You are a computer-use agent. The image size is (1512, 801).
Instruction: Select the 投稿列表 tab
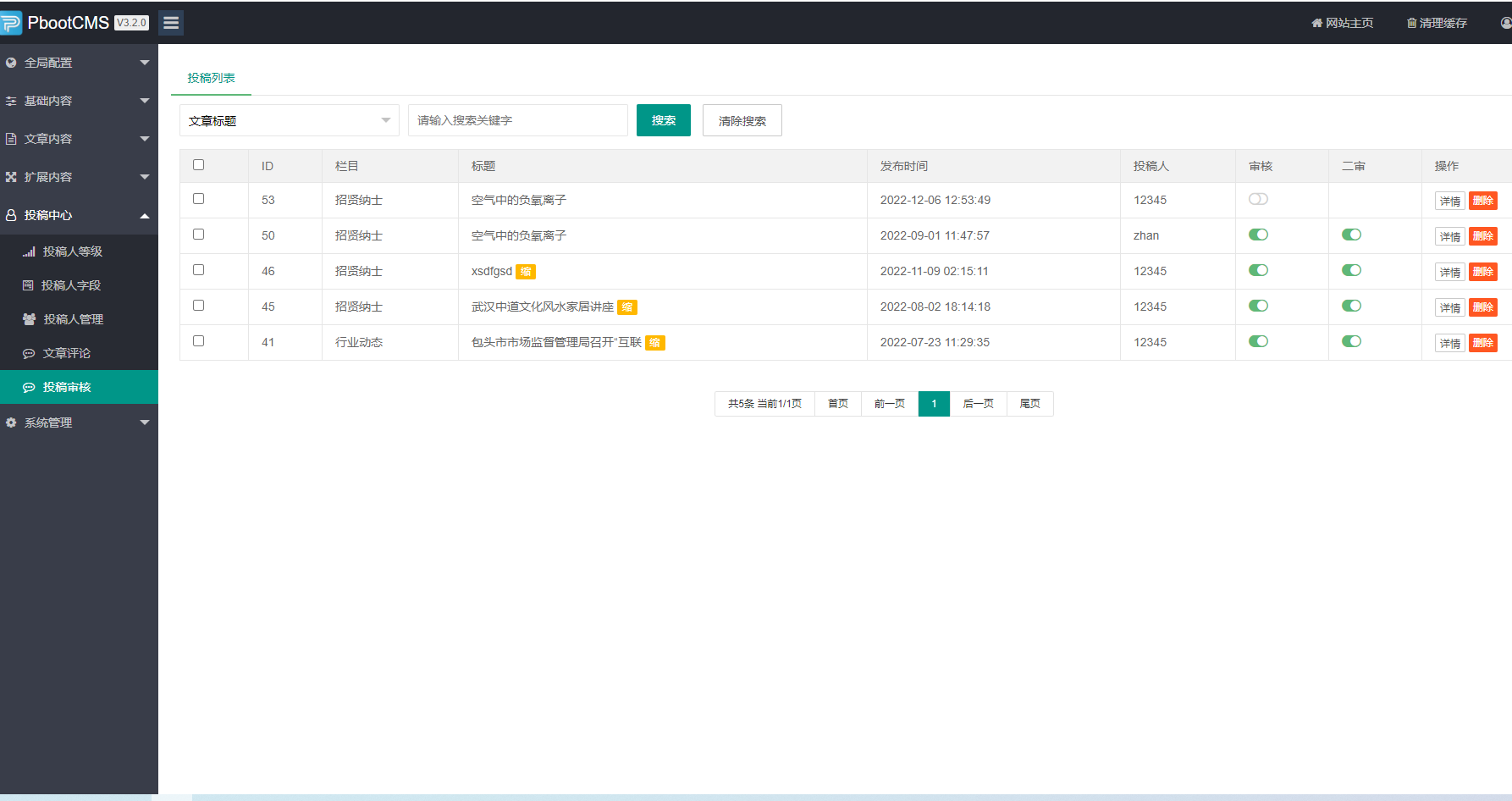point(211,78)
